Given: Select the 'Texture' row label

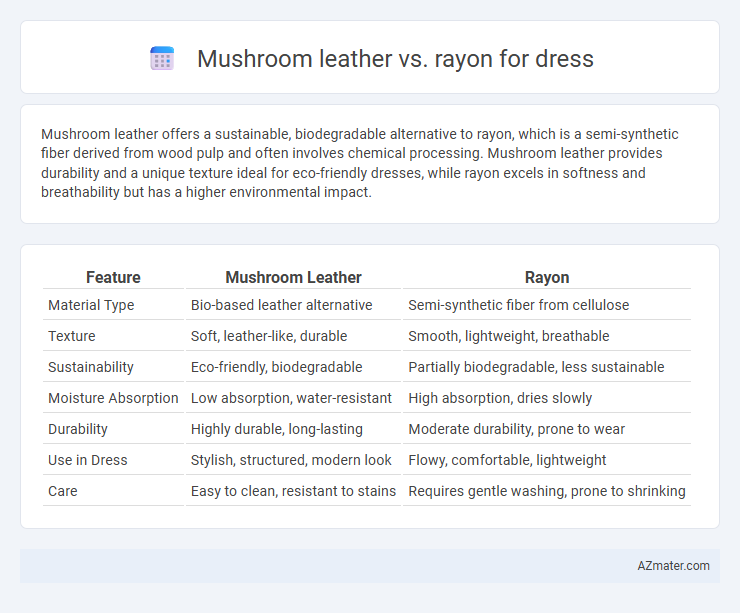Looking at the screenshot, I should 72,336.
